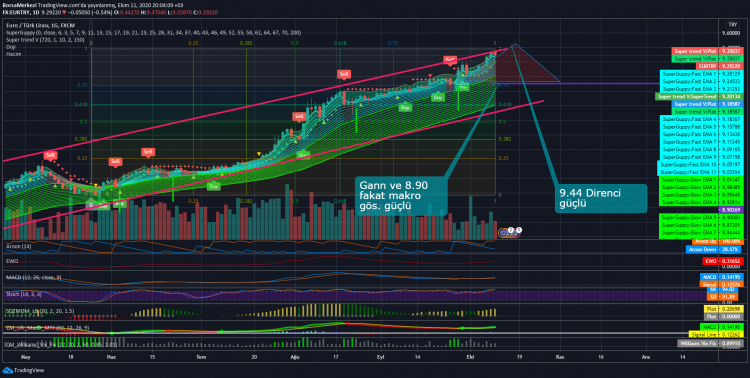Click the blue MACD 0.14195 value label
The width and height of the screenshot is (750, 378).
pyautogui.click(x=722, y=277)
